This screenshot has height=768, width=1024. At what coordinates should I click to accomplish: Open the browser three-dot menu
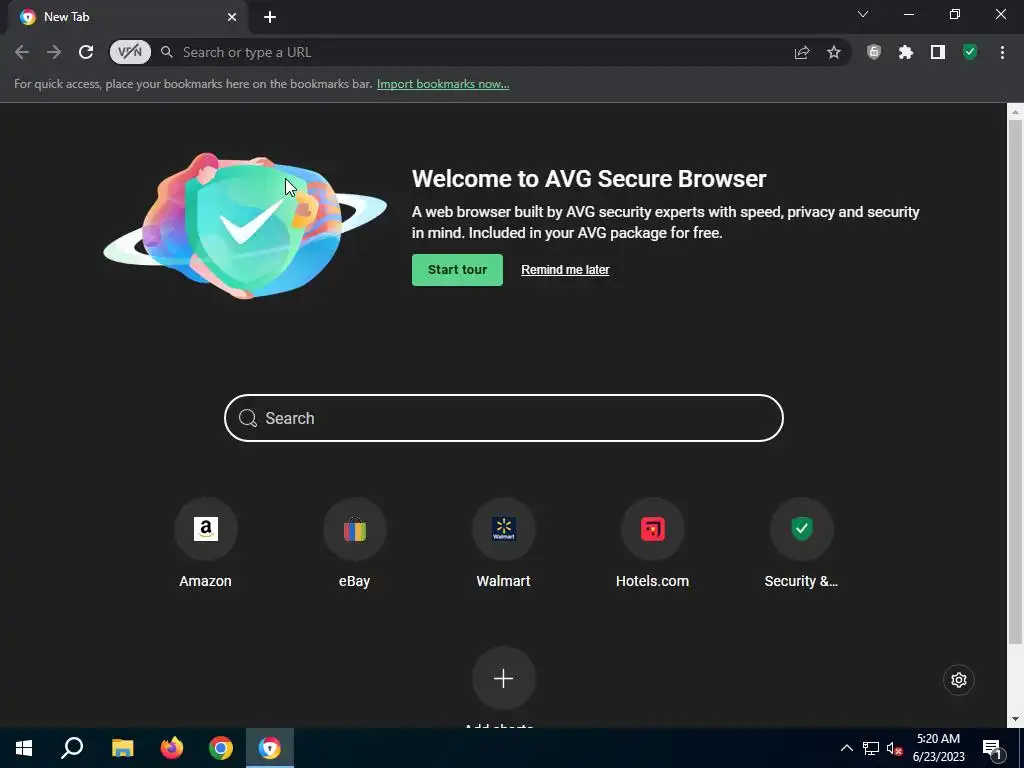tap(1002, 52)
